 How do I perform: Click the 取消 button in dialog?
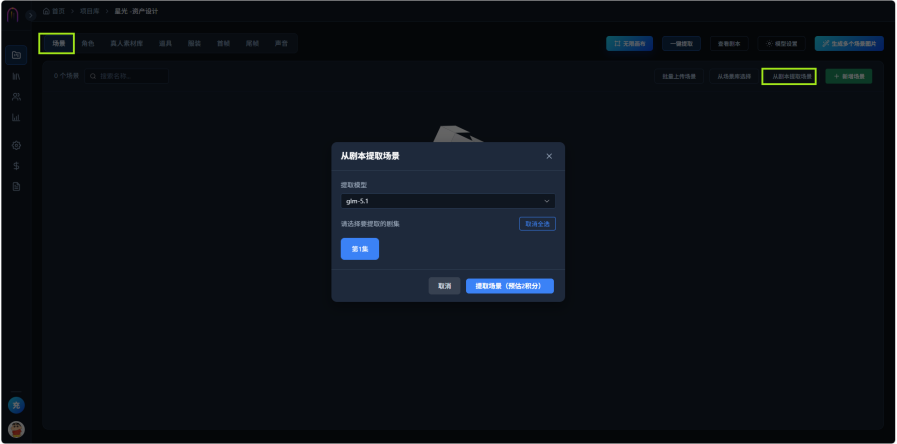(444, 286)
